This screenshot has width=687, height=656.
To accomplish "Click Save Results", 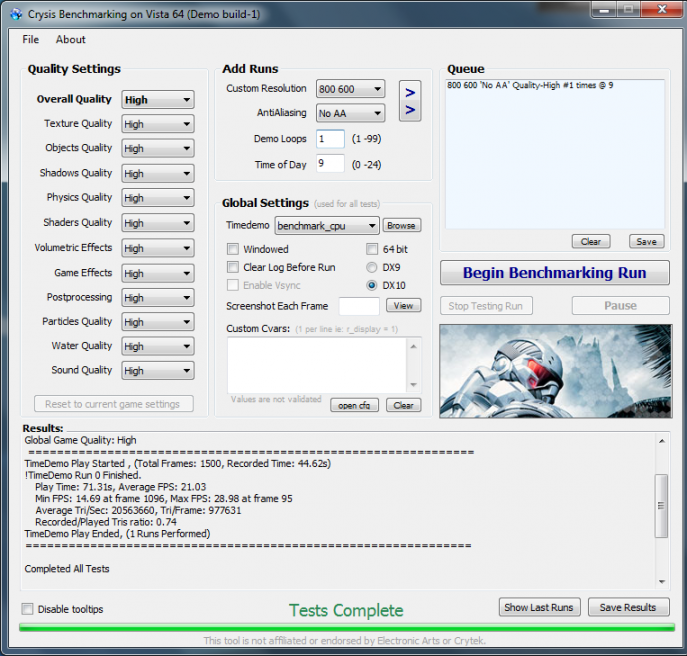I will (628, 607).
